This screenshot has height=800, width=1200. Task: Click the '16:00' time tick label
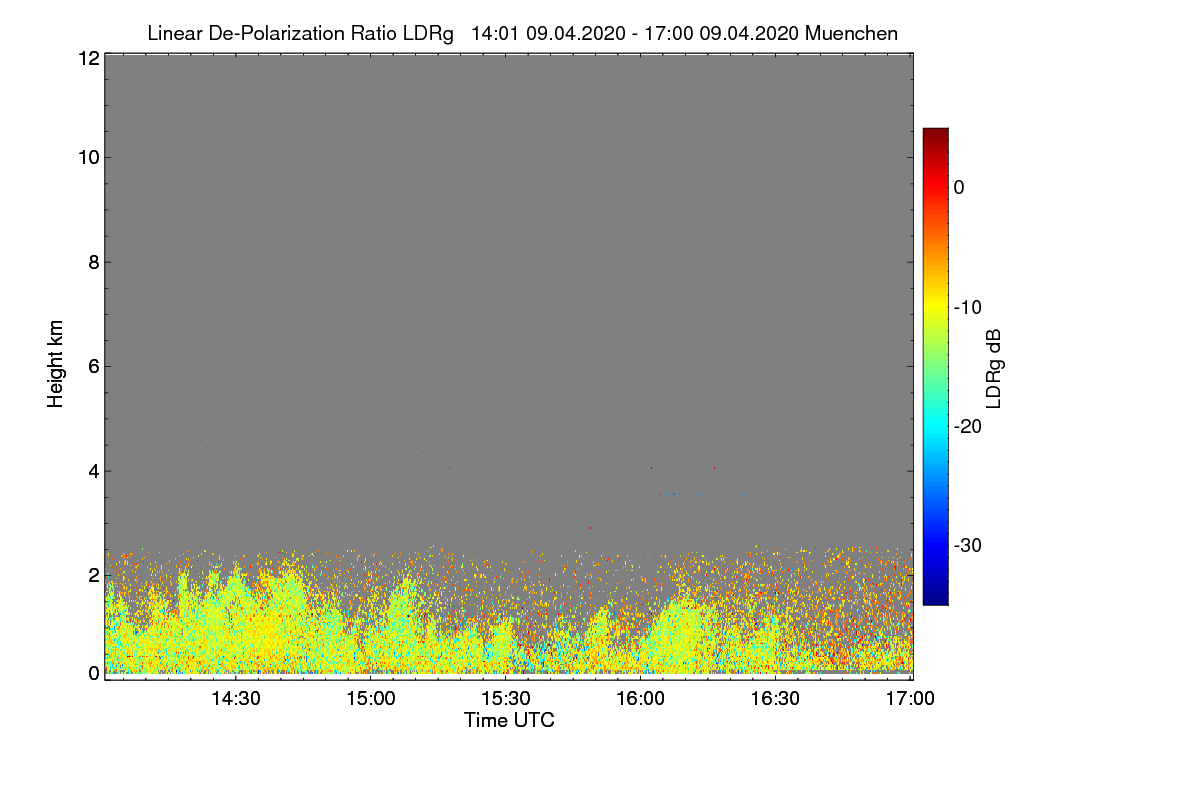[x=640, y=699]
